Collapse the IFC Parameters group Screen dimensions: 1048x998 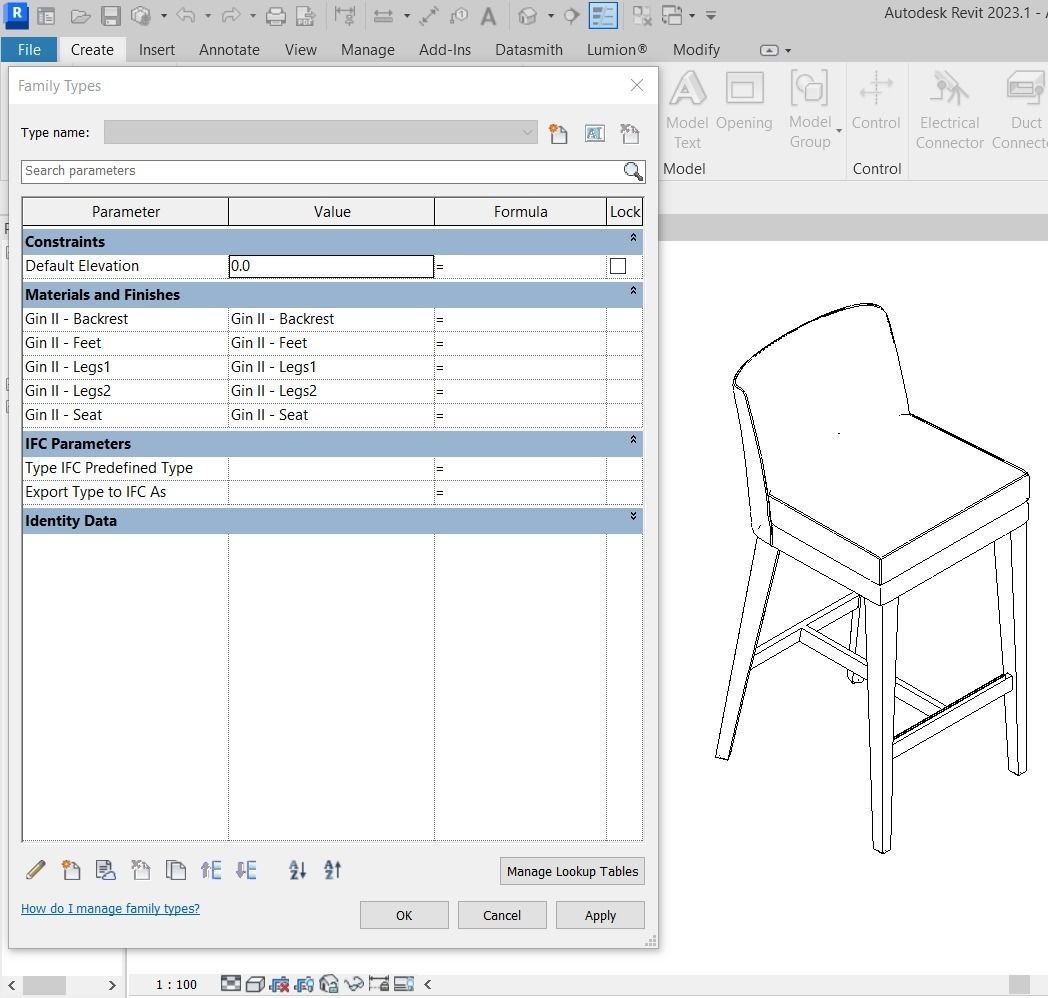[633, 440]
